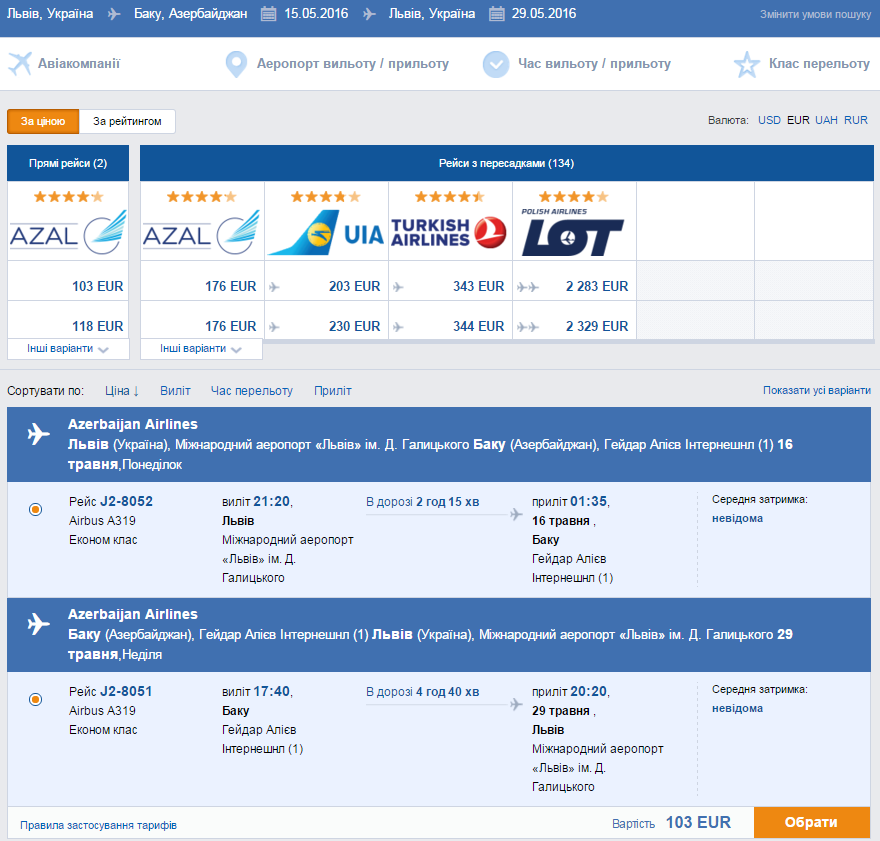
Task: Click the double plane icon next to 2 329 EUR
Action: pos(528,327)
